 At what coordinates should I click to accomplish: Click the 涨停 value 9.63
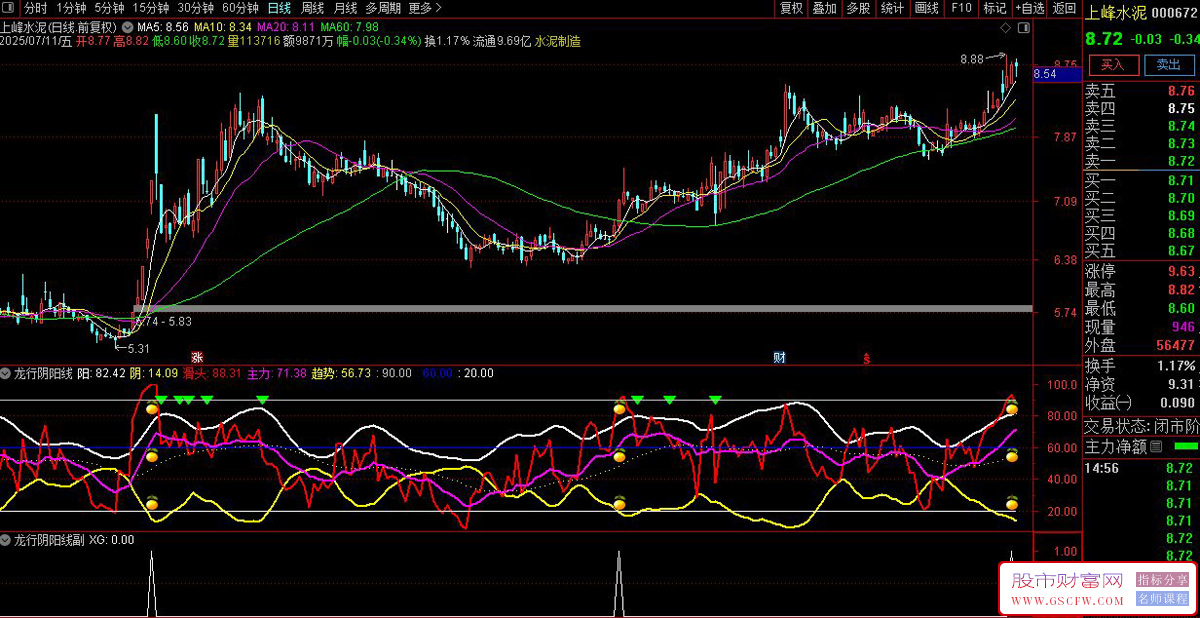coord(1180,271)
